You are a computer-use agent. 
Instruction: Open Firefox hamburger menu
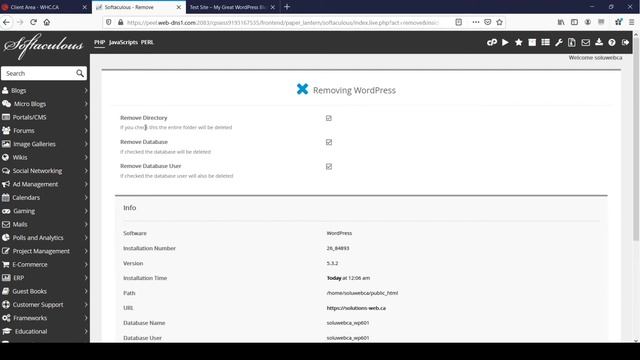click(631, 22)
